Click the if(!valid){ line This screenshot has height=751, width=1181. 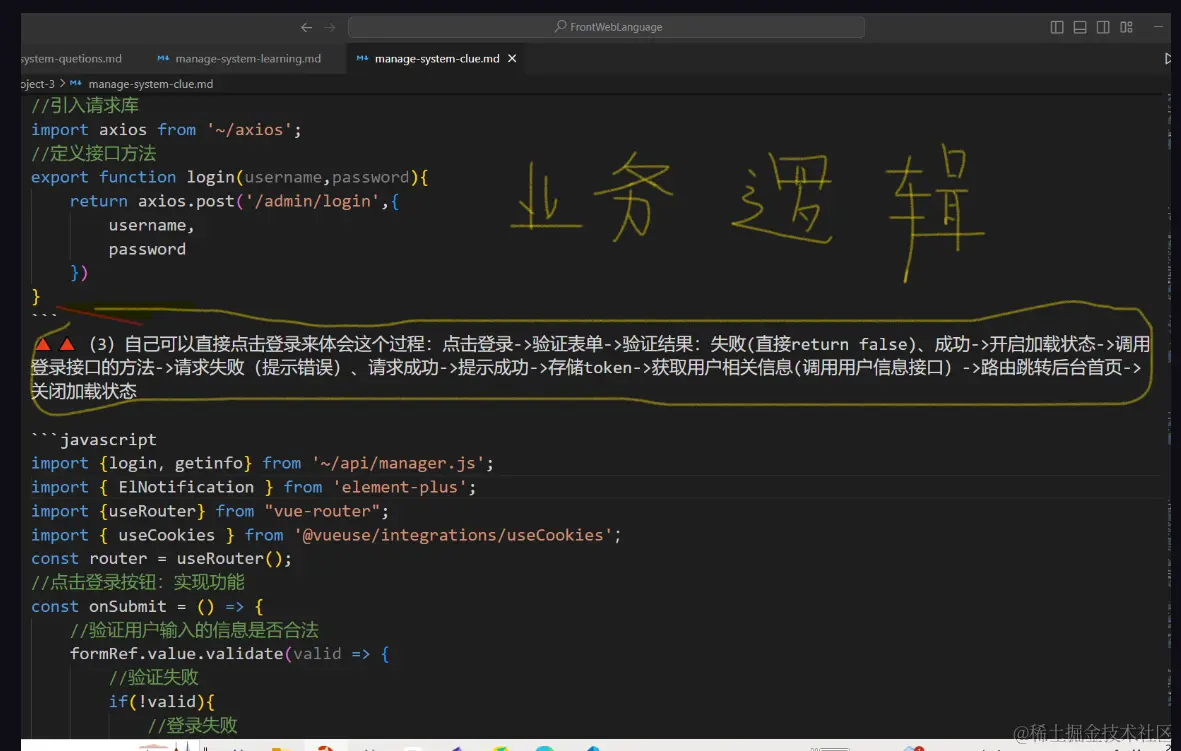(162, 702)
